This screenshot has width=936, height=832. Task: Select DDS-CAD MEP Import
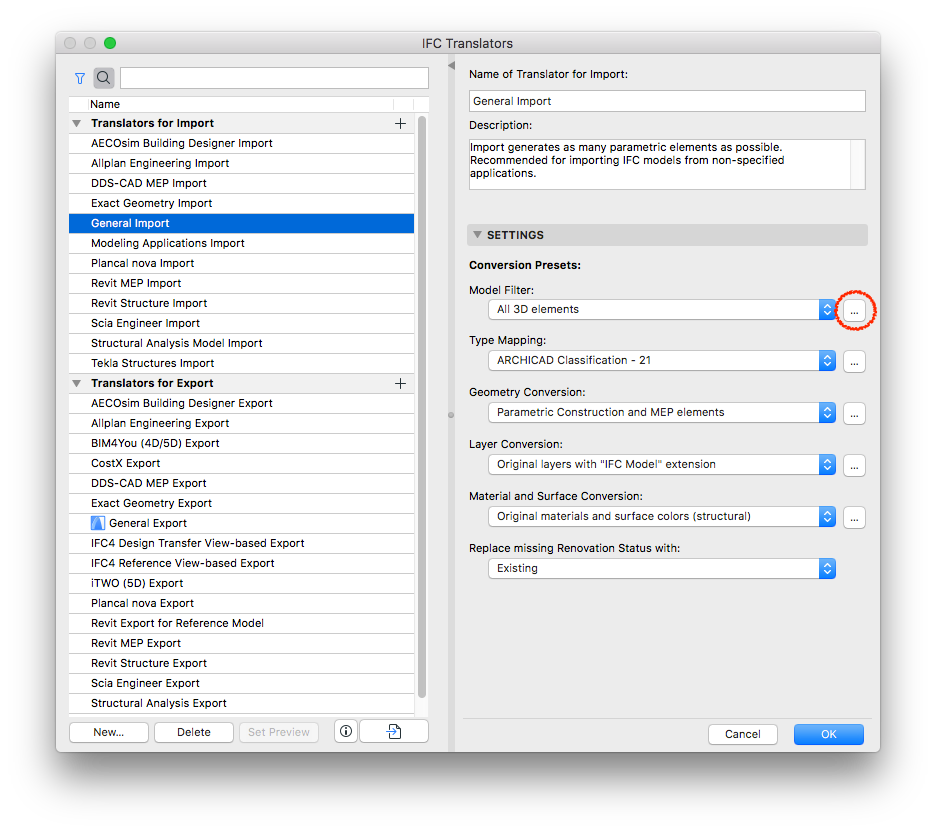[242, 183]
